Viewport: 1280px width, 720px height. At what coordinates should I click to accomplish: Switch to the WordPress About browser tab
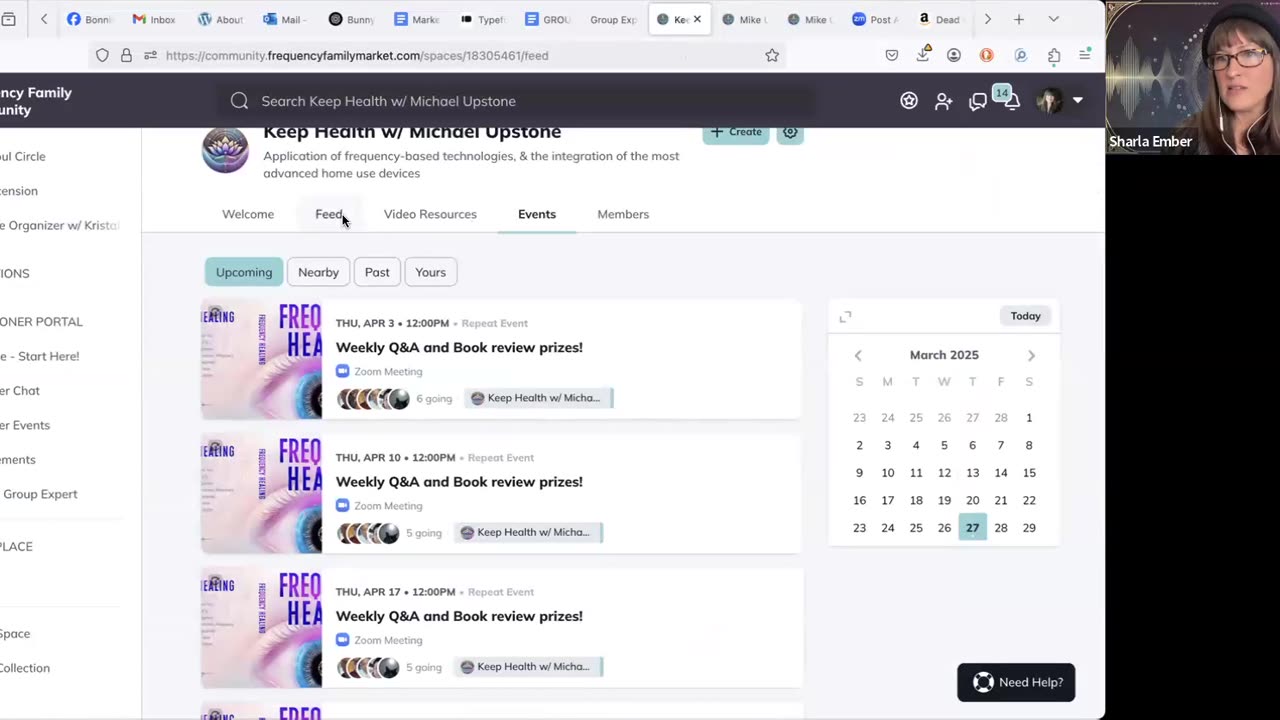[x=220, y=19]
